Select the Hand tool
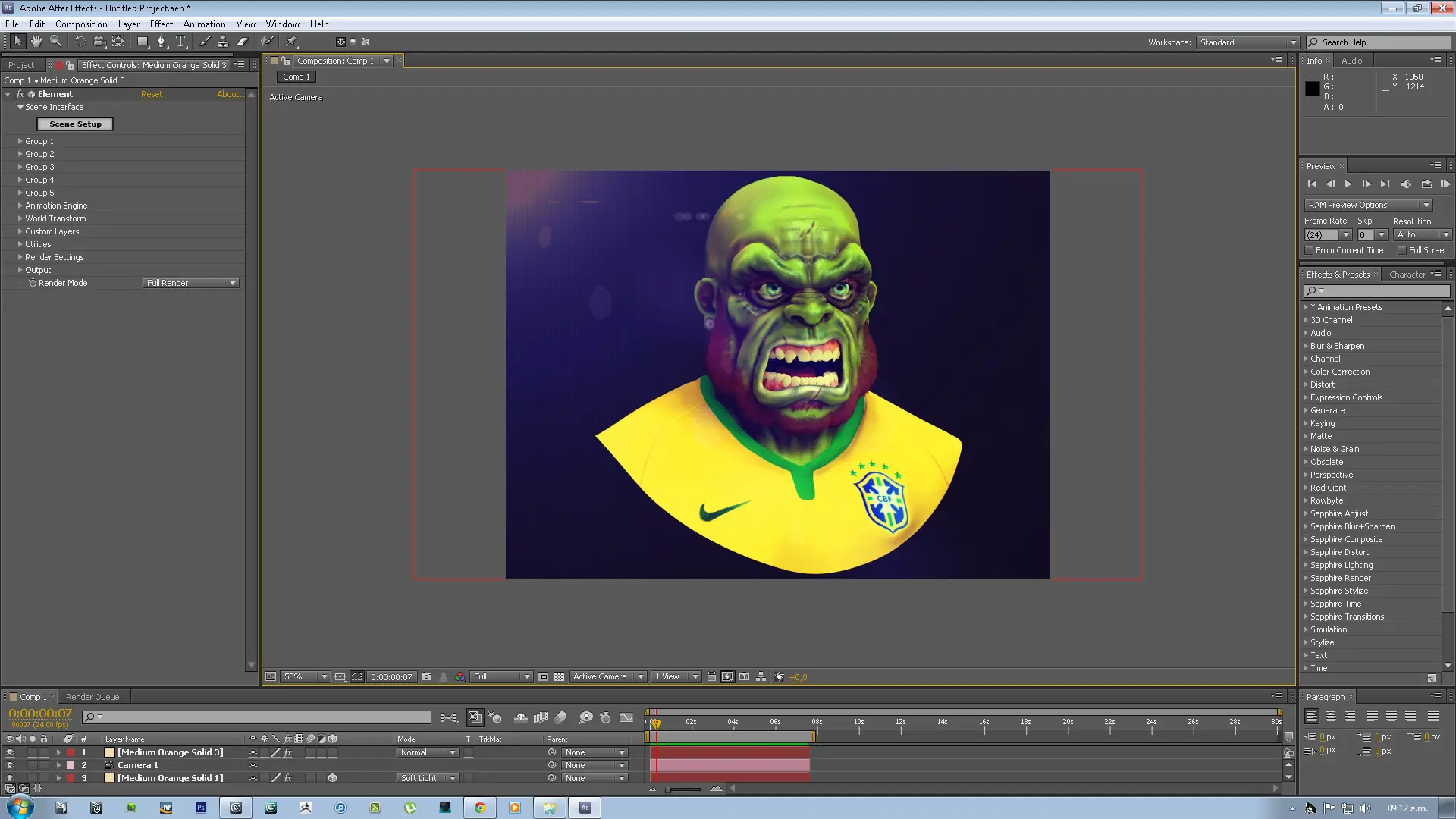The width and height of the screenshot is (1456, 819). click(36, 42)
